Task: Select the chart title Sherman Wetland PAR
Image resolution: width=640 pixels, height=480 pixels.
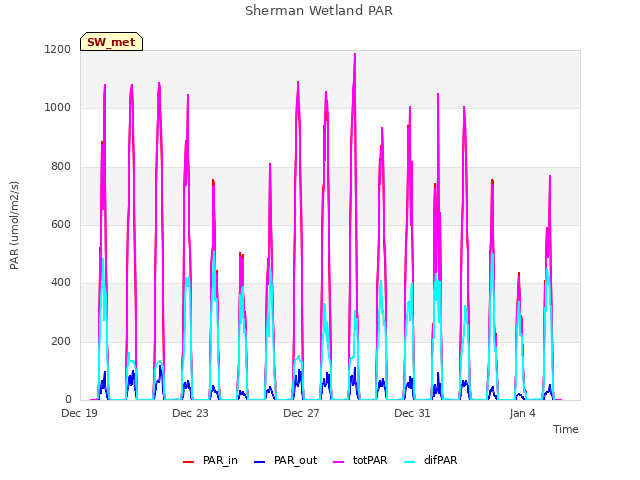Action: [x=319, y=11]
